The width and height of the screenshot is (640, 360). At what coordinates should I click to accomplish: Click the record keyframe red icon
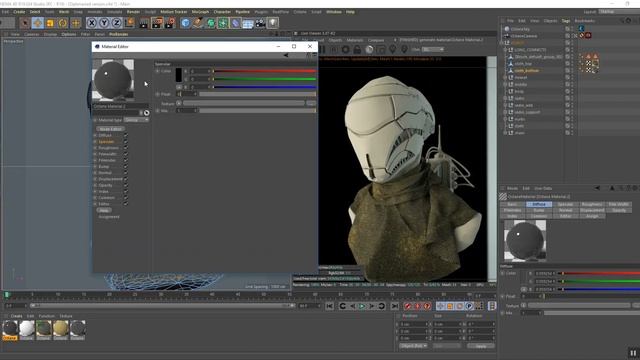pyautogui.click(x=407, y=306)
